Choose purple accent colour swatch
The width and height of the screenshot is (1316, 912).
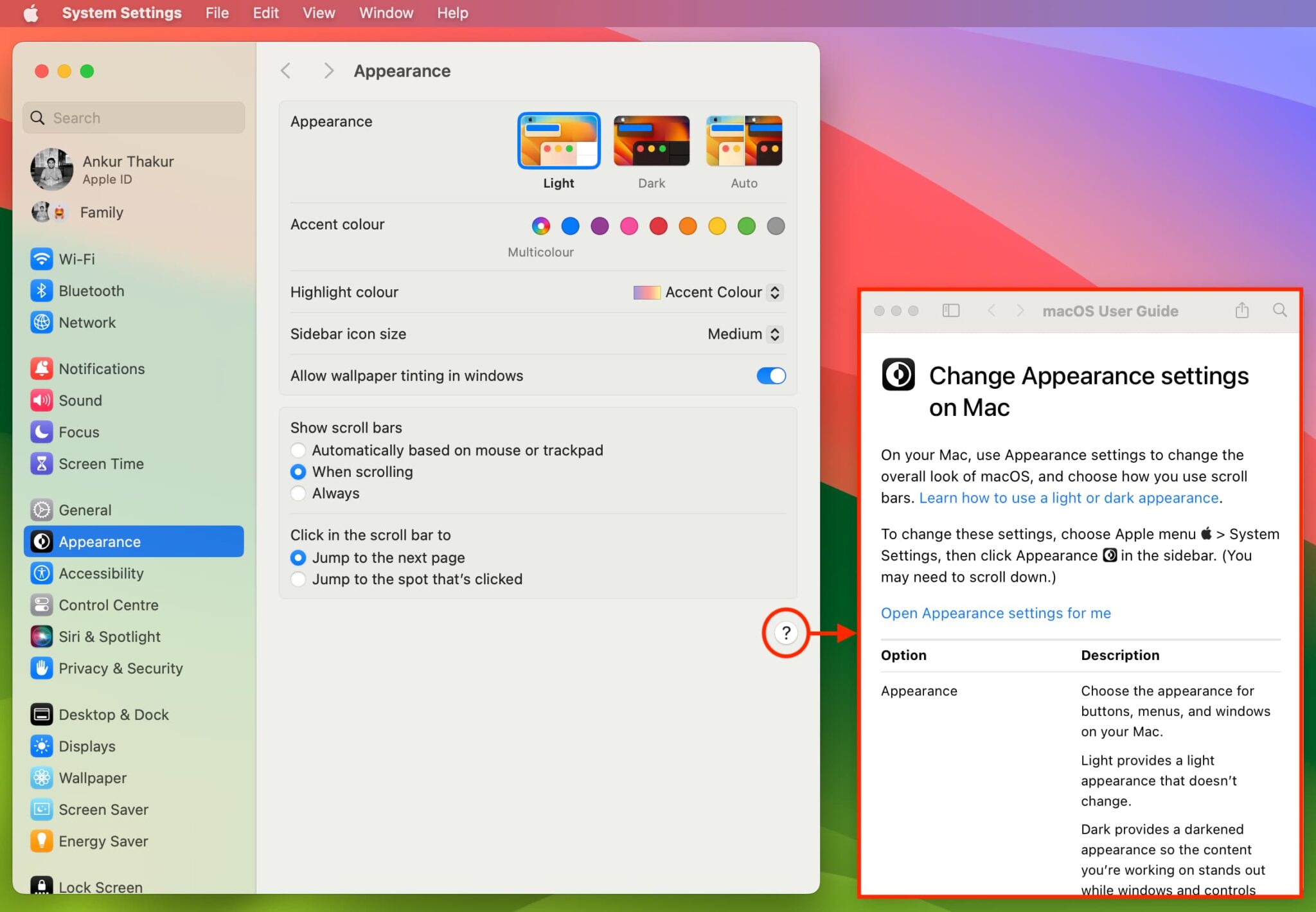[x=600, y=226]
